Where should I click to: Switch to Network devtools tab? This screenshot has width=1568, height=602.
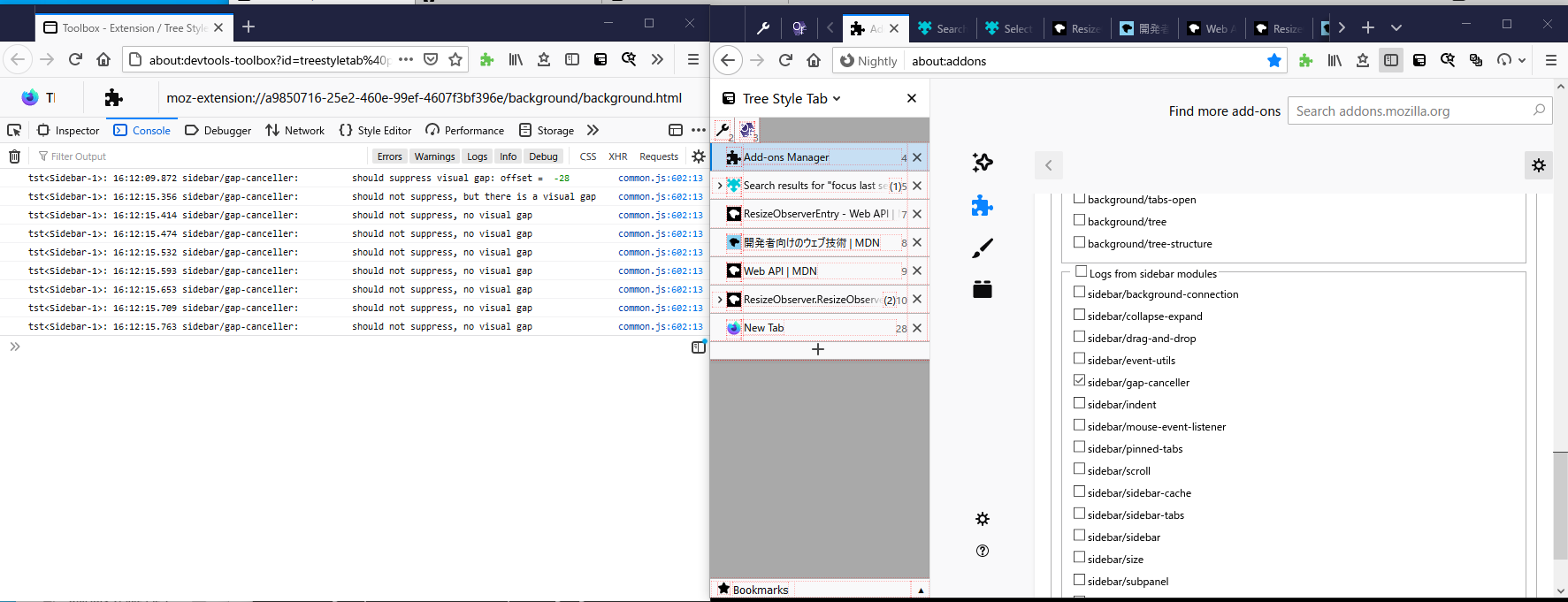(294, 130)
